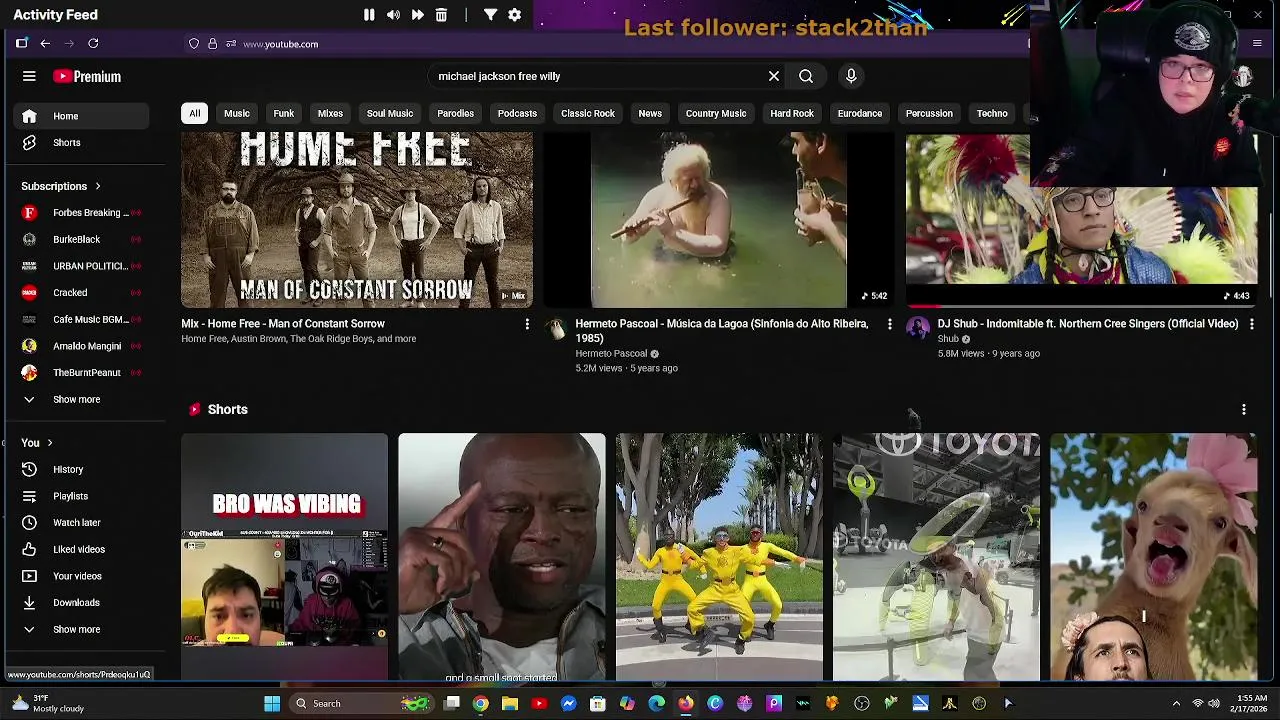Click the YouTube Premium logo

pos(87,76)
